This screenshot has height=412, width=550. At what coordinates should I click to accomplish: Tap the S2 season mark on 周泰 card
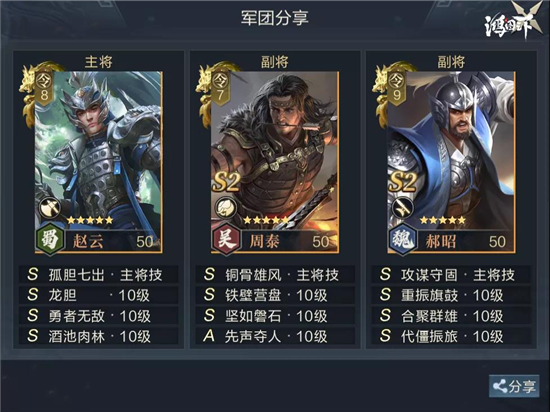tap(227, 182)
